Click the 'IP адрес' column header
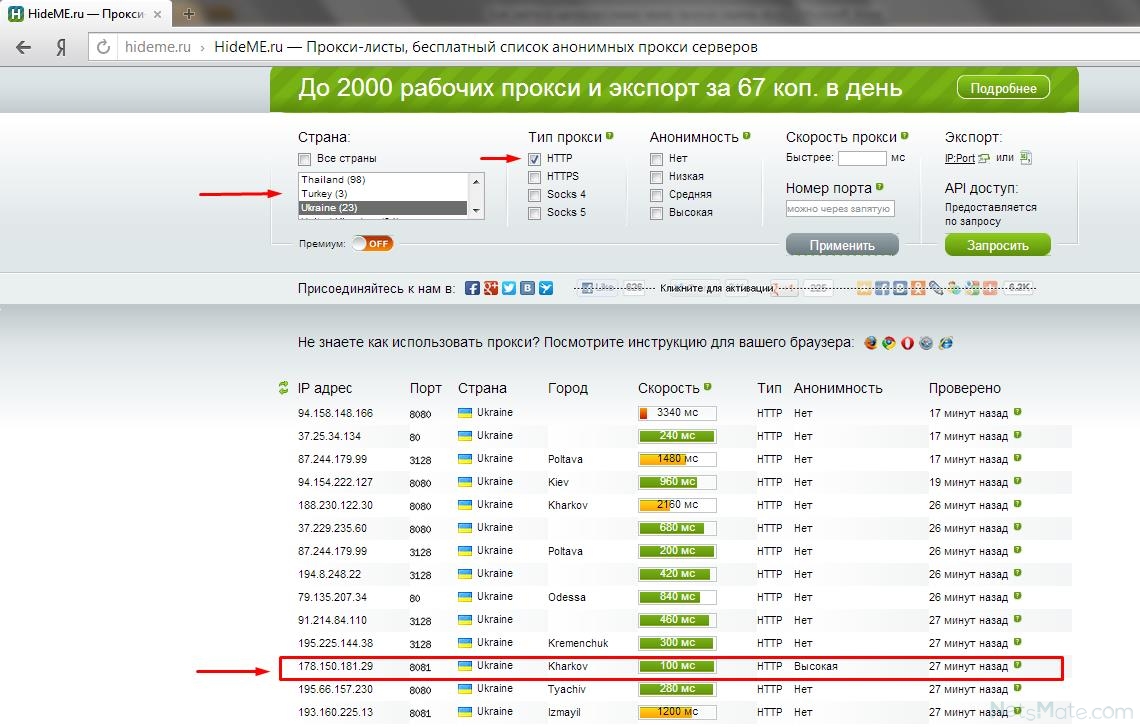1140x727 pixels. pos(324,388)
